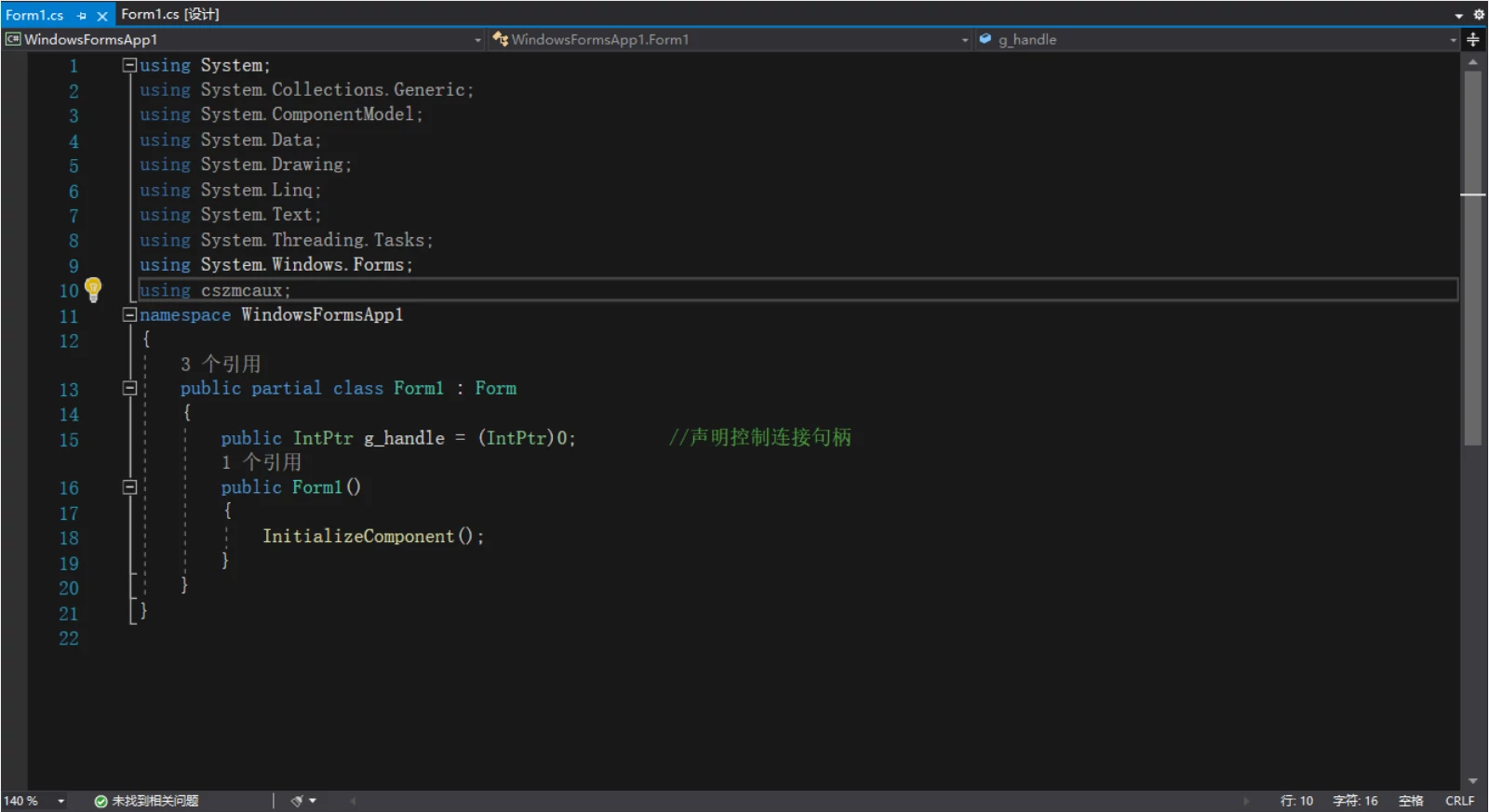Open the WindowsFormsApp1 project dropdown
This screenshot has height=812, width=1489.
tap(477, 40)
